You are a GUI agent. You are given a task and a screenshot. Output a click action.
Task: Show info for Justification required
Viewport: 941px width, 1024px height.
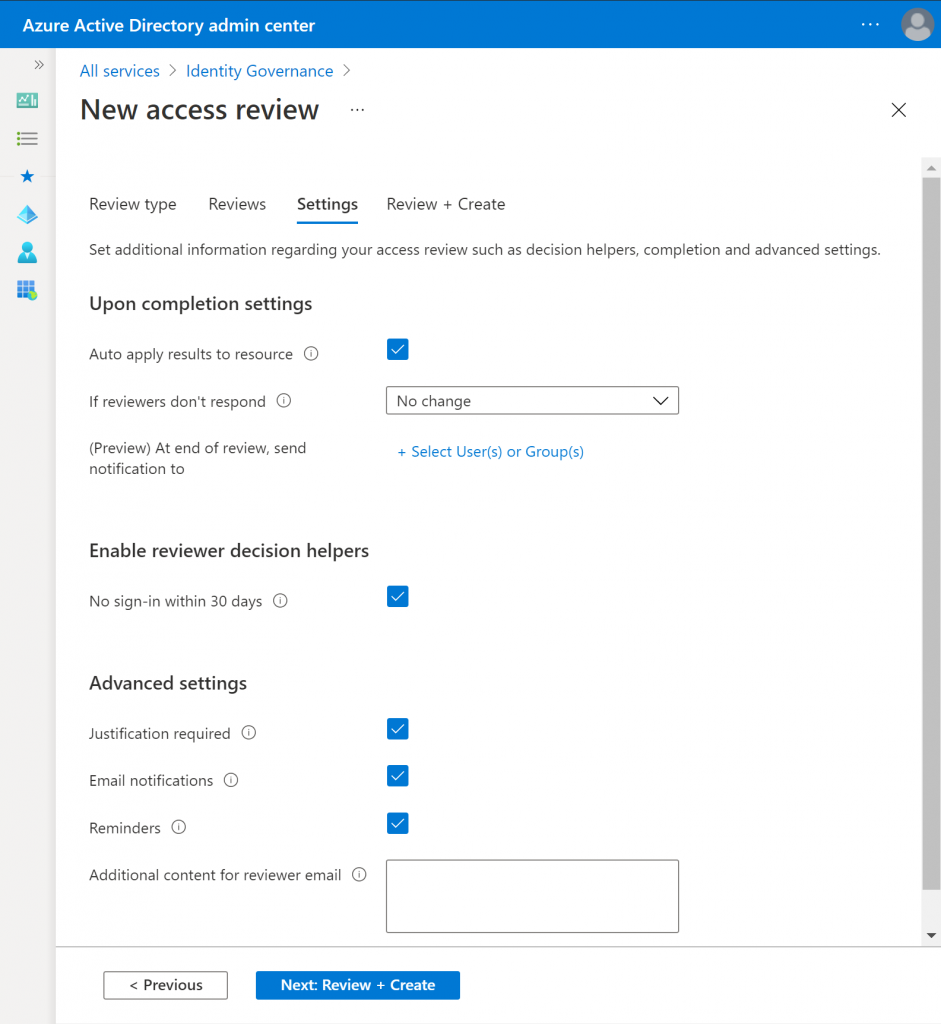pyautogui.click(x=249, y=733)
